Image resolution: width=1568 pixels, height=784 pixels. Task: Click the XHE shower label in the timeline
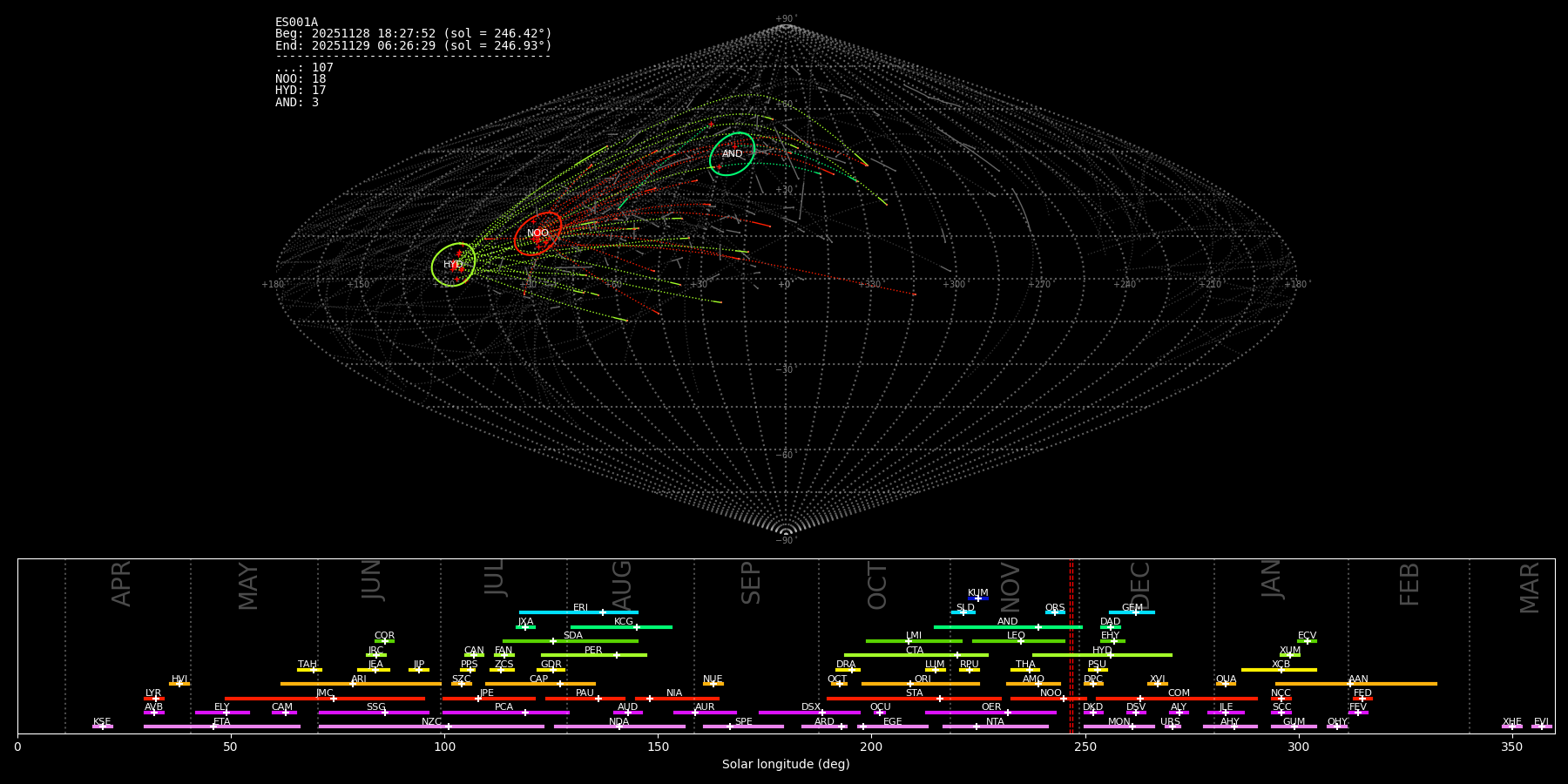tap(1511, 722)
